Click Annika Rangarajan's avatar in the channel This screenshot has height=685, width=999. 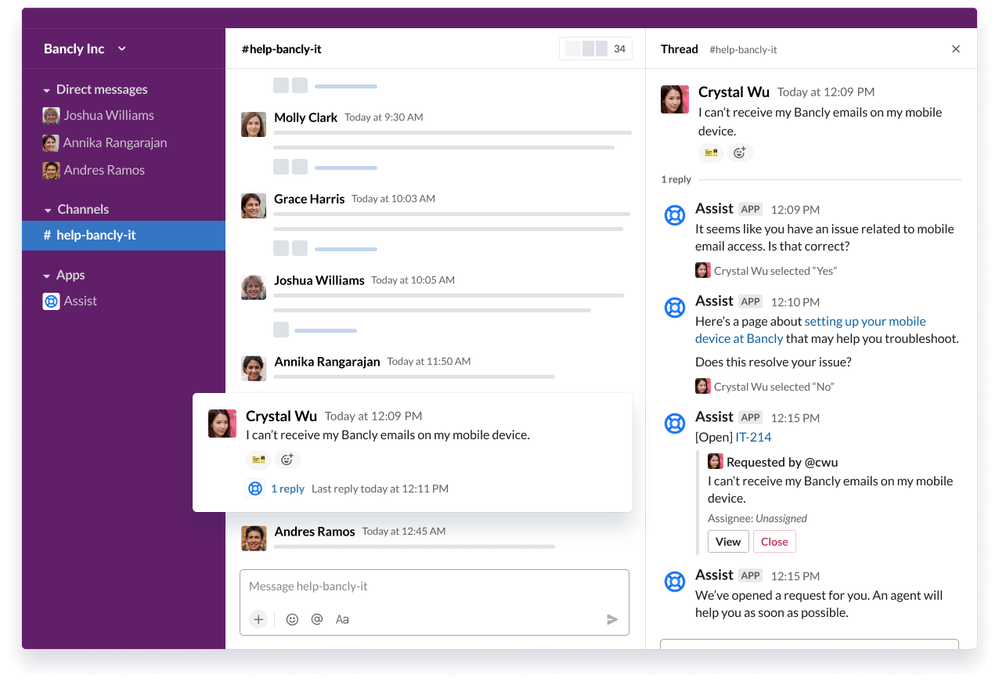click(254, 368)
